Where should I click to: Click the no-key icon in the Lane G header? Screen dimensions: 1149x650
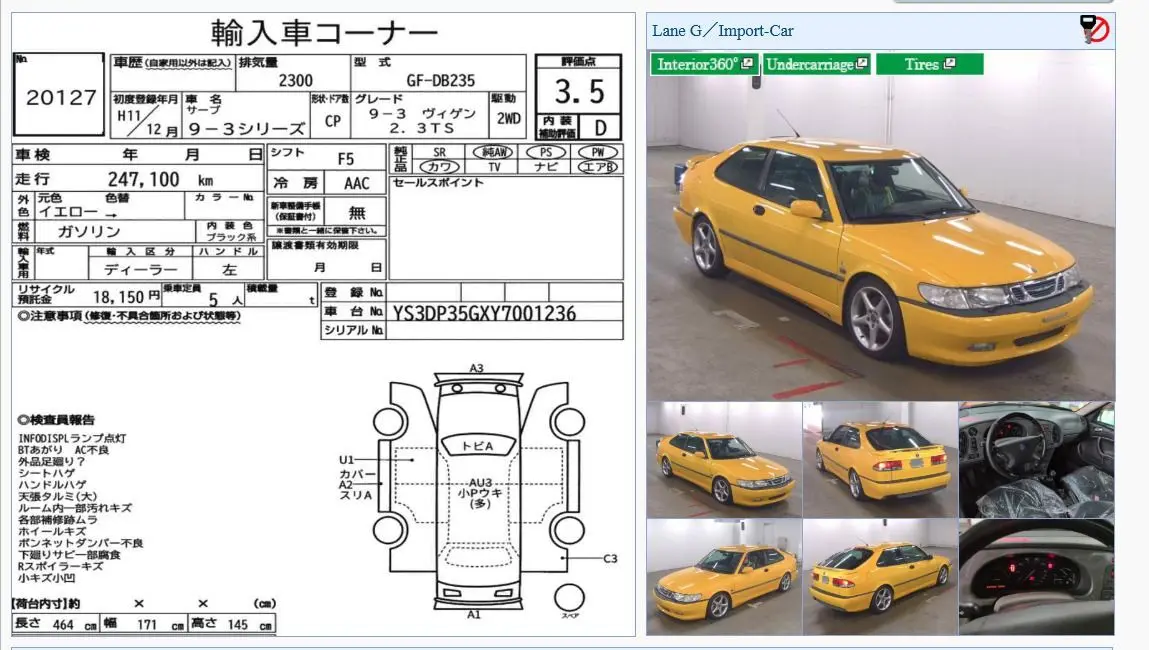pos(1094,29)
